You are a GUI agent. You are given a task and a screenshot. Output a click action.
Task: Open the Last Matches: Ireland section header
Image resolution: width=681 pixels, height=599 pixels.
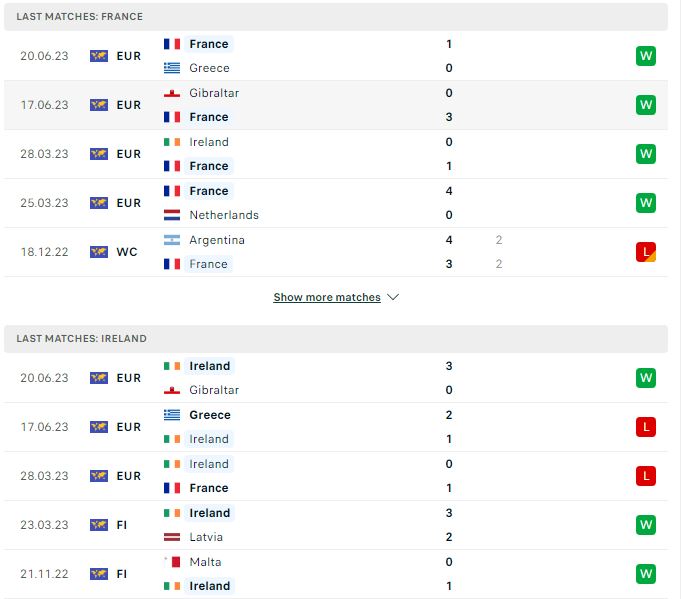[336, 338]
